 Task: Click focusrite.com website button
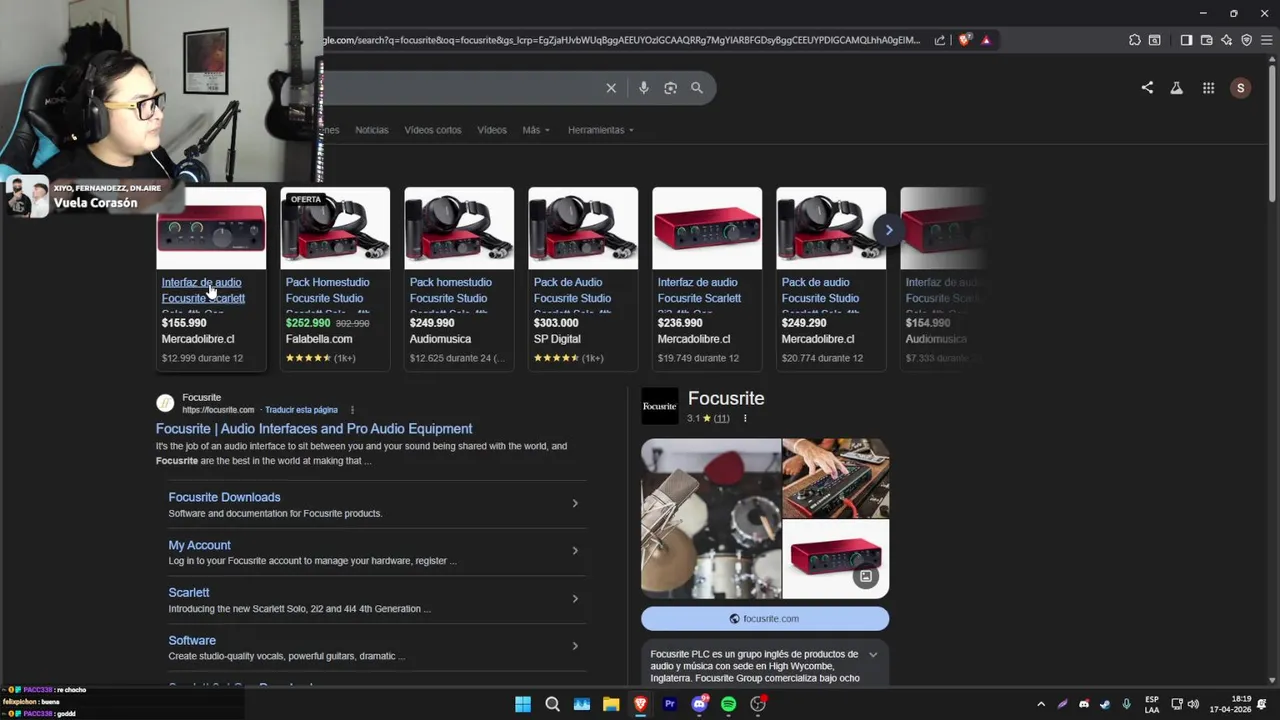765,619
